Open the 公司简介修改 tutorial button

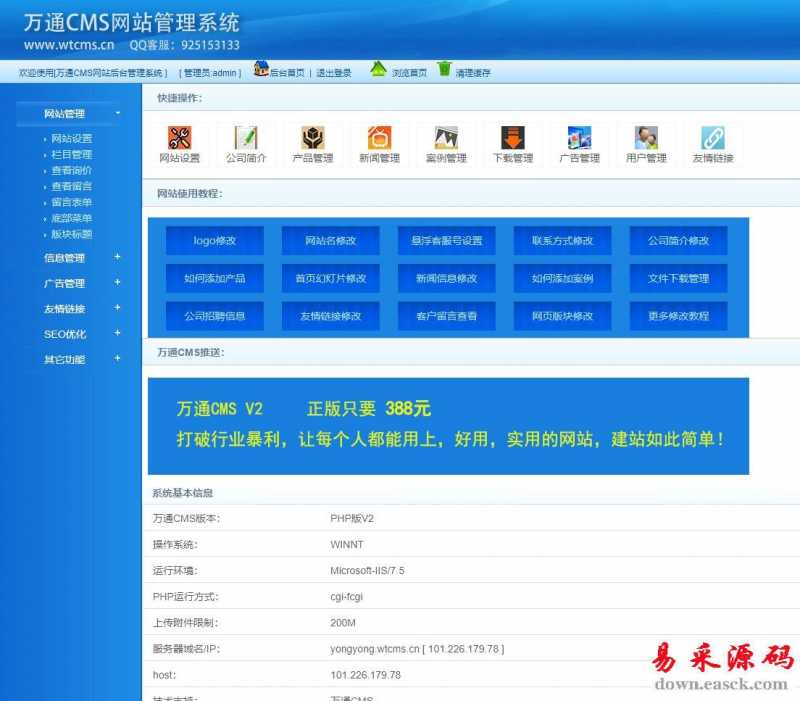tap(679, 240)
